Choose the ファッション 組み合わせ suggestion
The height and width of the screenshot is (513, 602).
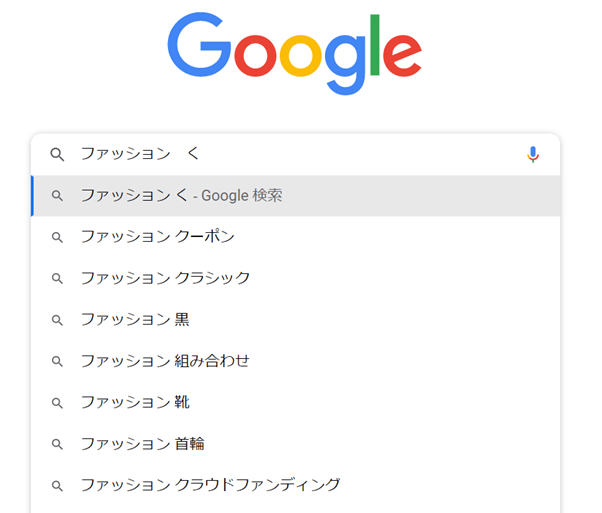point(165,361)
